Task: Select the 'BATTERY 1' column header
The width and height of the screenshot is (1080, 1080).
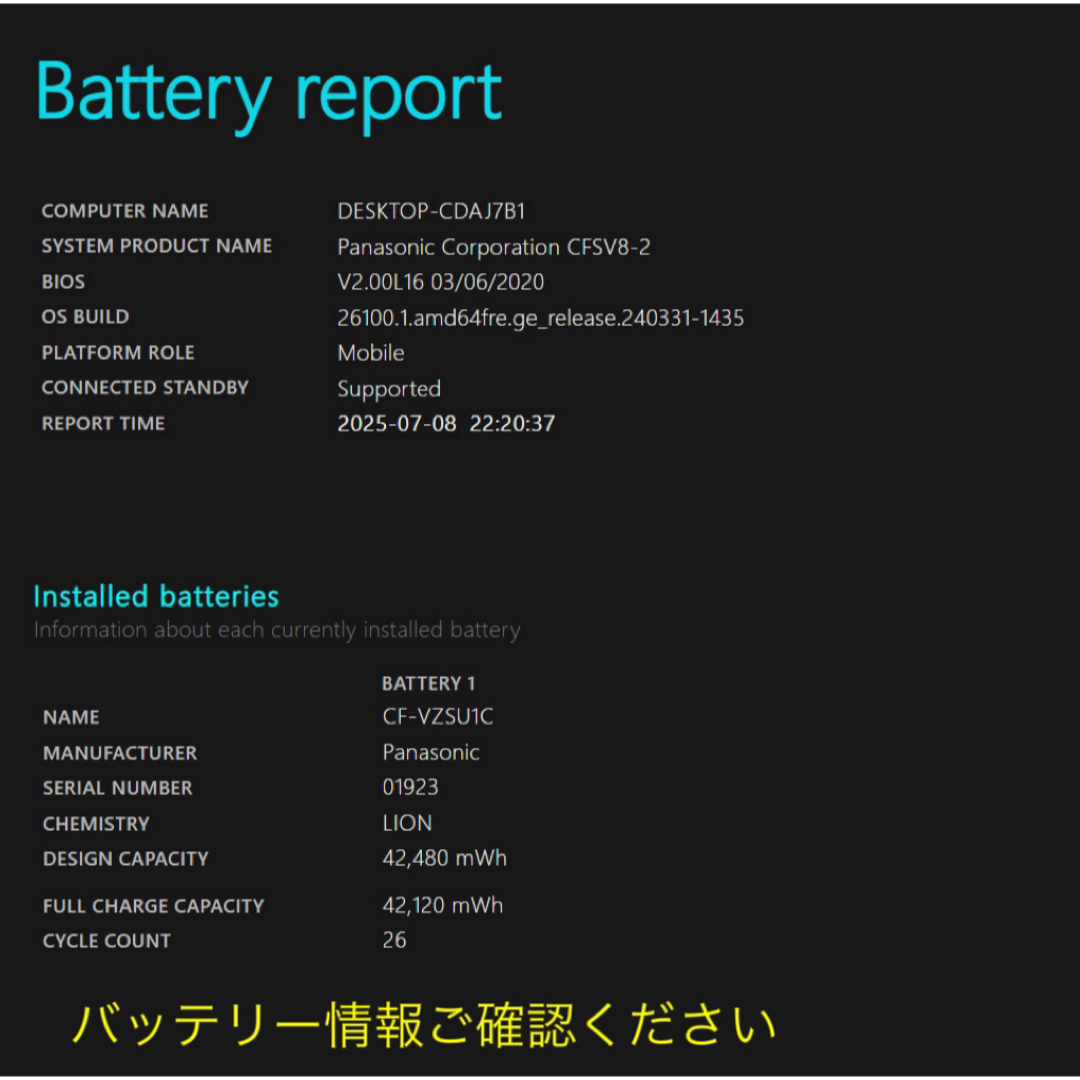Action: [x=428, y=683]
